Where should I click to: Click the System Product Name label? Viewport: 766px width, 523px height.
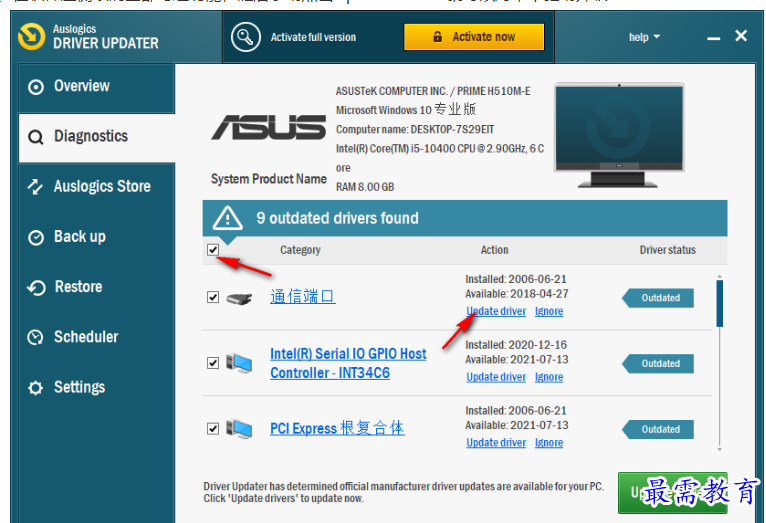(x=269, y=179)
